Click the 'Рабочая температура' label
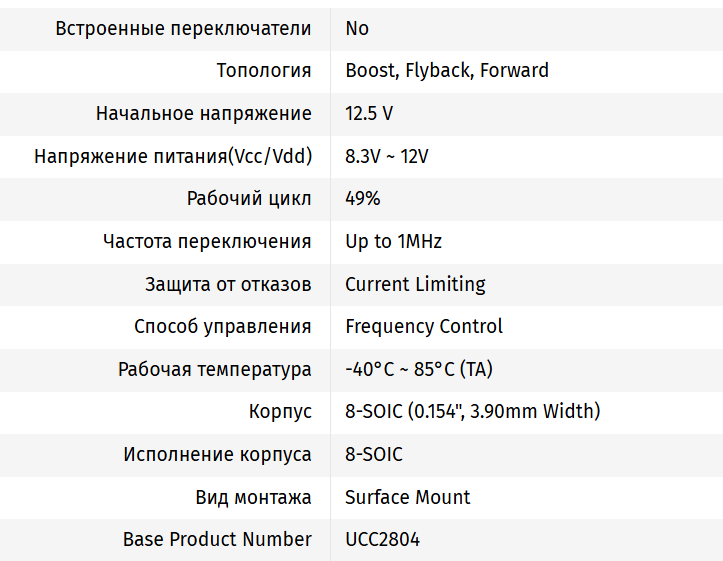Screen dimensions: 723x561 tap(215, 369)
